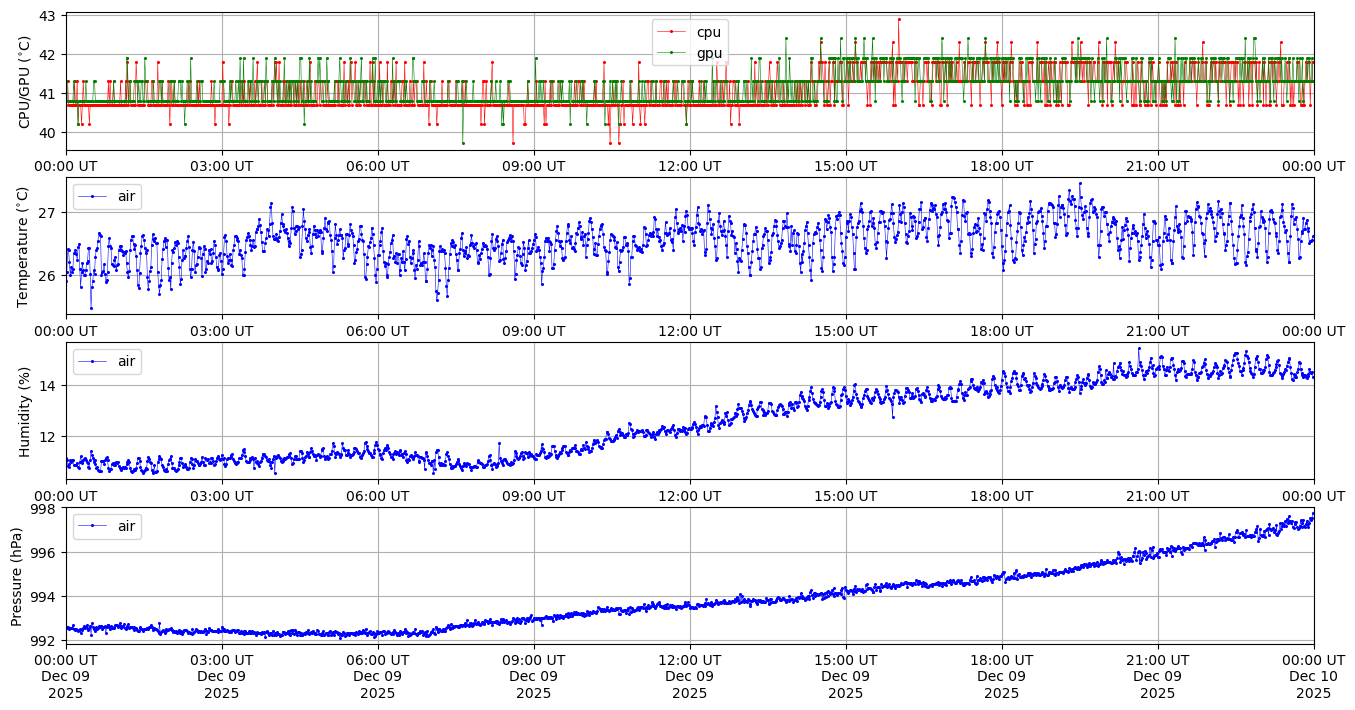Select the air legend marker in the Pressure plot

(x=93, y=526)
